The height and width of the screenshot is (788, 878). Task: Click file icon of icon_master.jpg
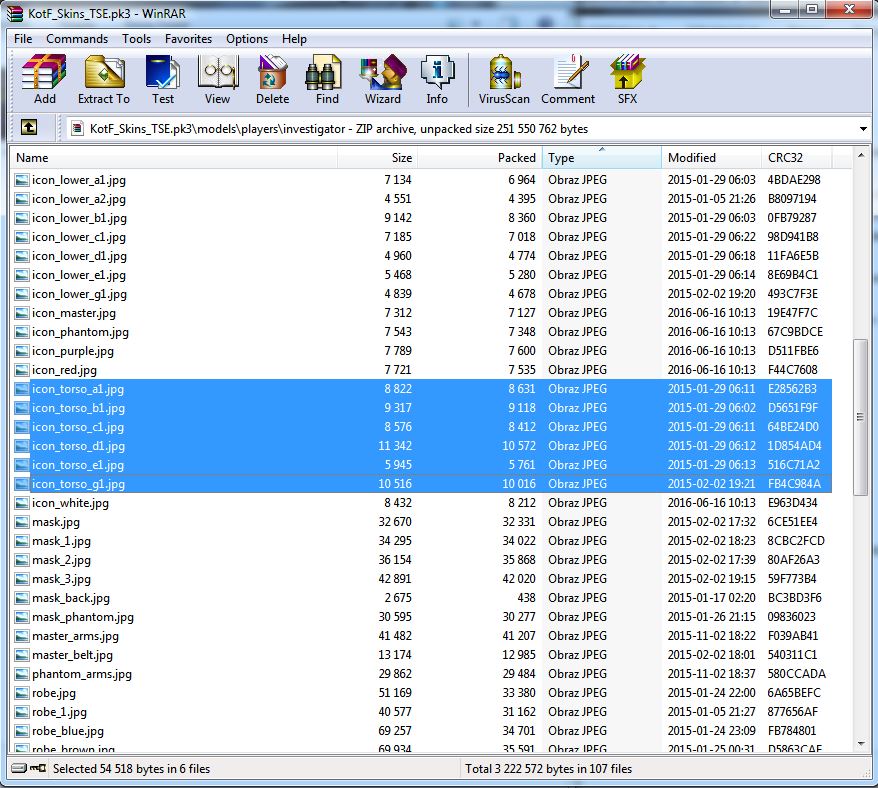[22, 313]
